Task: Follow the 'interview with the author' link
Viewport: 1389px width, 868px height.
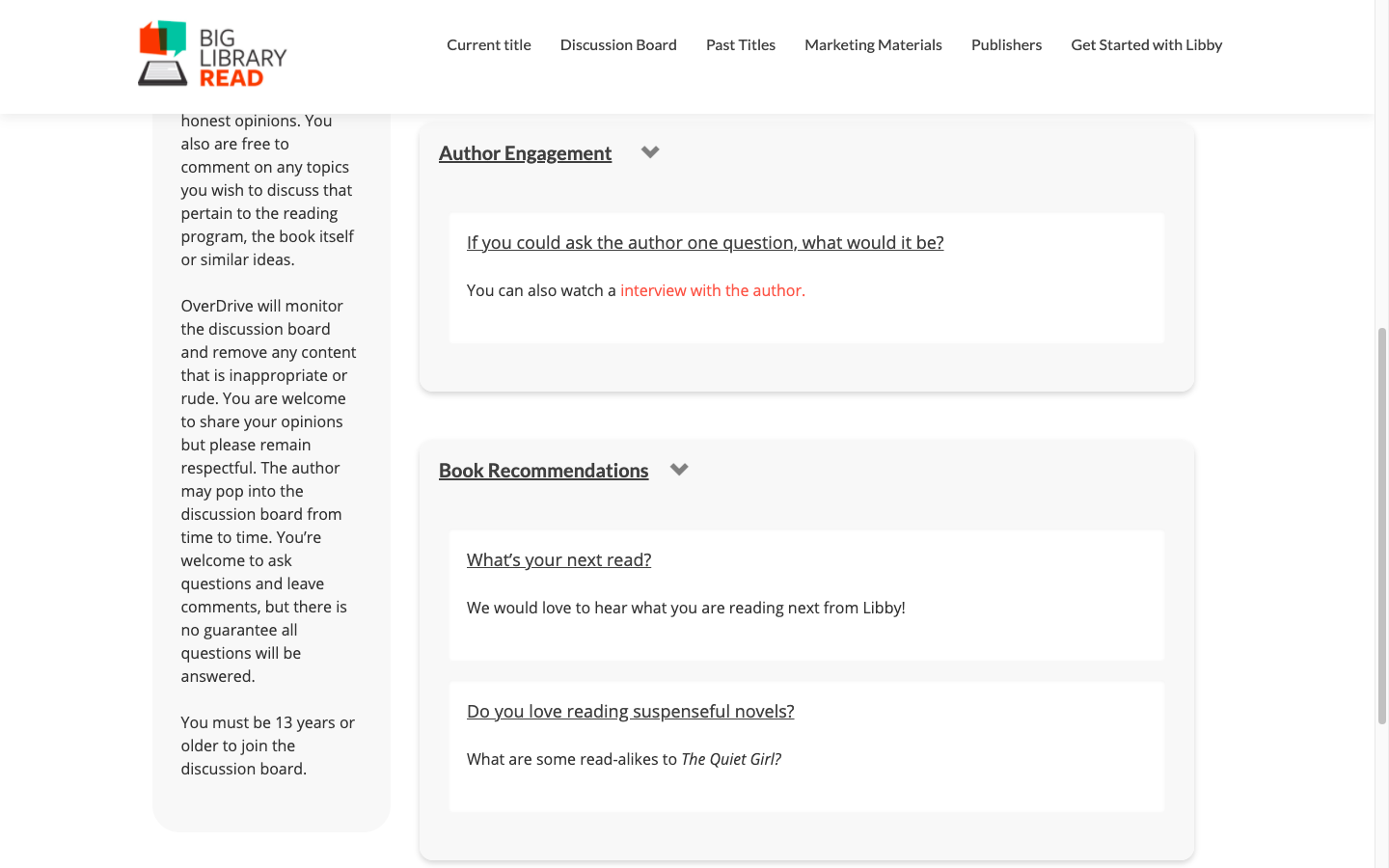Action: [x=713, y=290]
